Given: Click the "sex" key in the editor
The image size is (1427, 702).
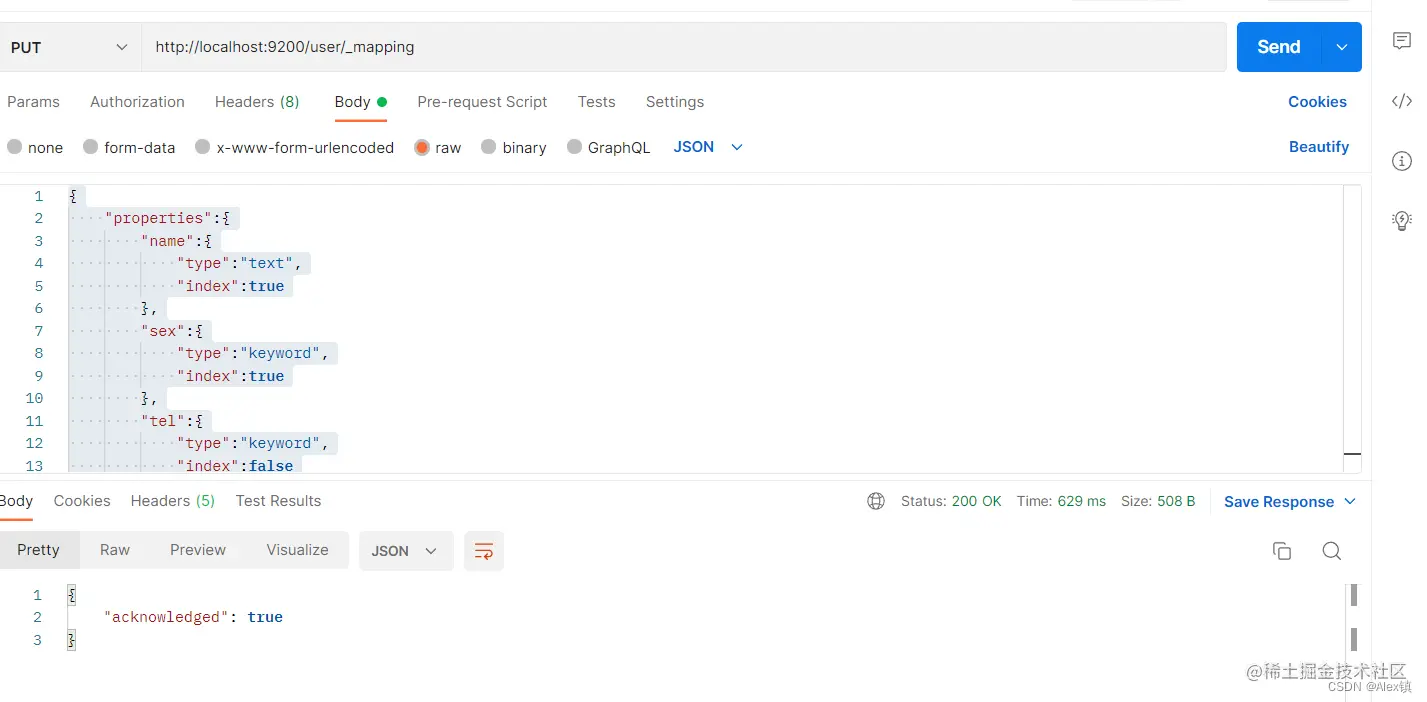Looking at the screenshot, I should [x=163, y=331].
